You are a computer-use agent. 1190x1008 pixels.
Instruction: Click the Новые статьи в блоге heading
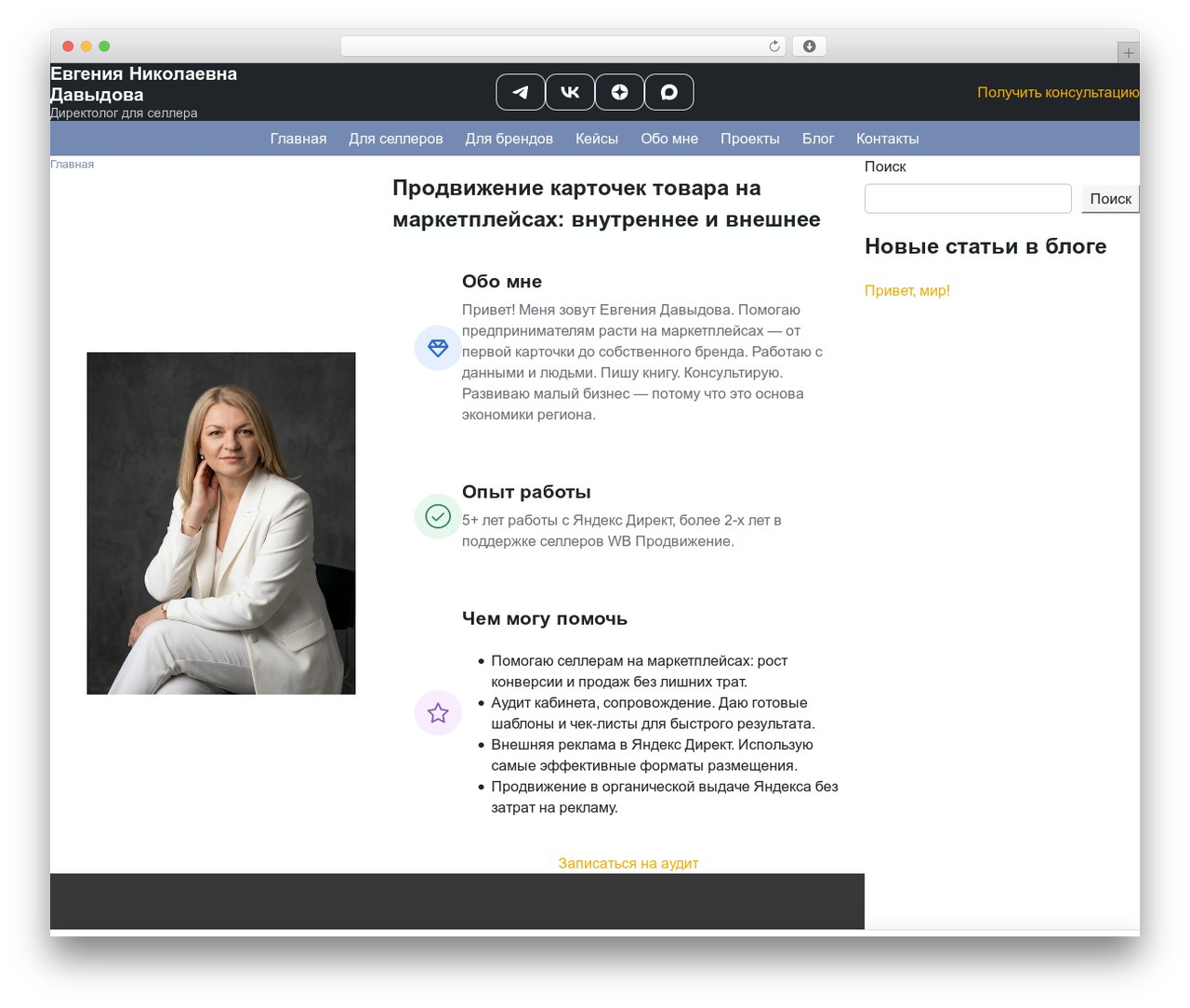[x=985, y=245]
